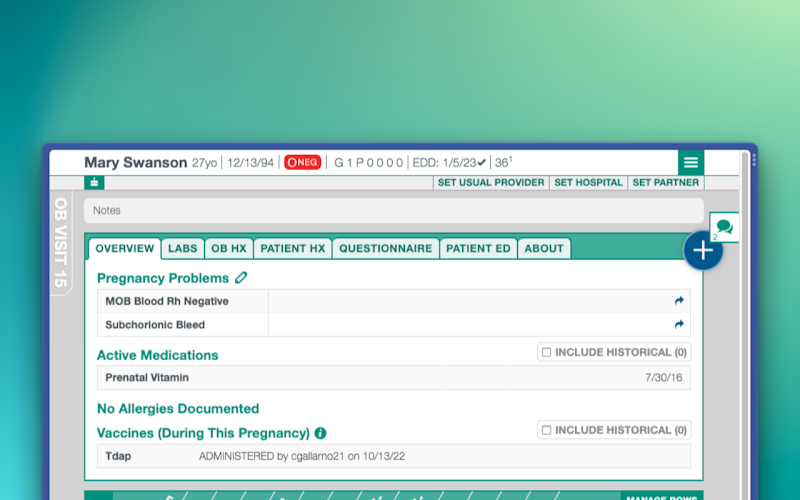Viewport: 800px width, 500px height.
Task: Click the birthday cake icon
Action: coord(94,182)
